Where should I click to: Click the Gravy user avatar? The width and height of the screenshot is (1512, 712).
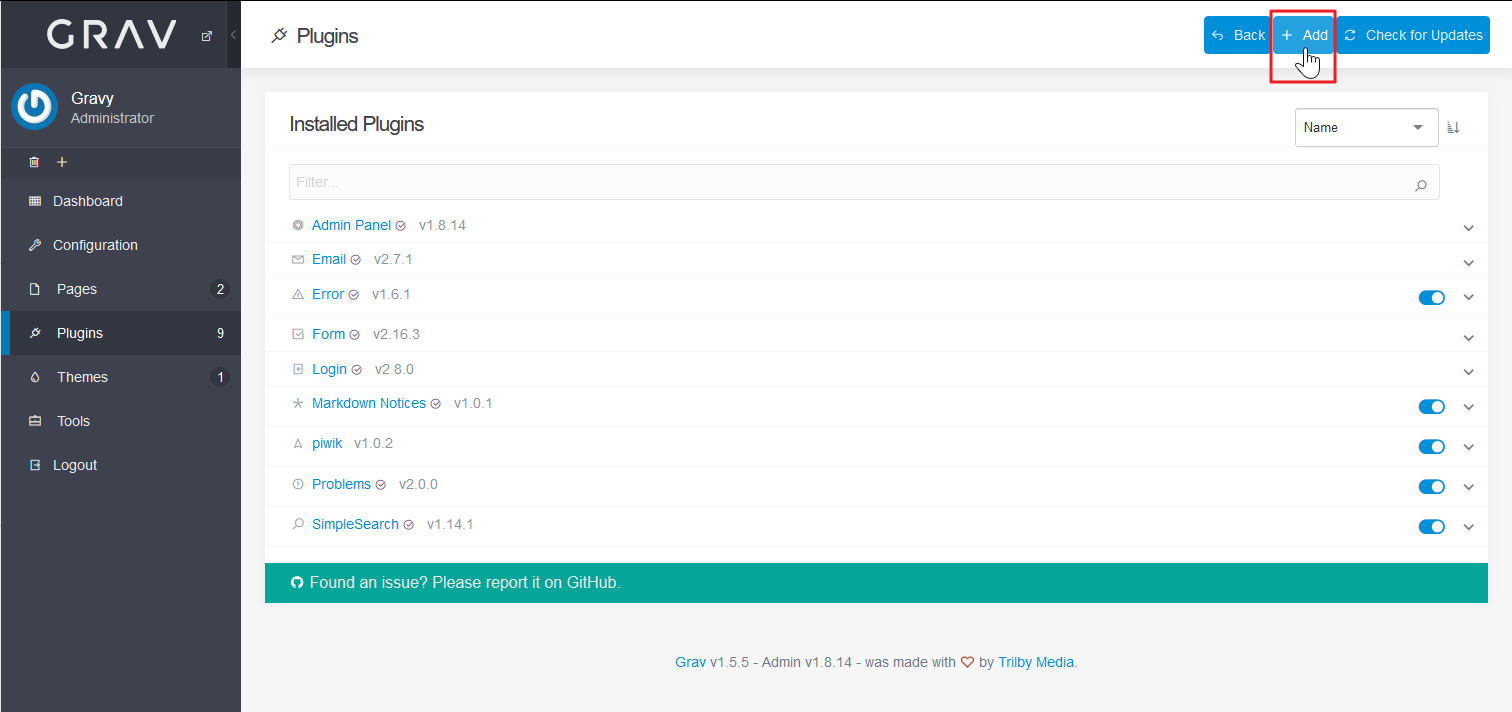[x=35, y=106]
